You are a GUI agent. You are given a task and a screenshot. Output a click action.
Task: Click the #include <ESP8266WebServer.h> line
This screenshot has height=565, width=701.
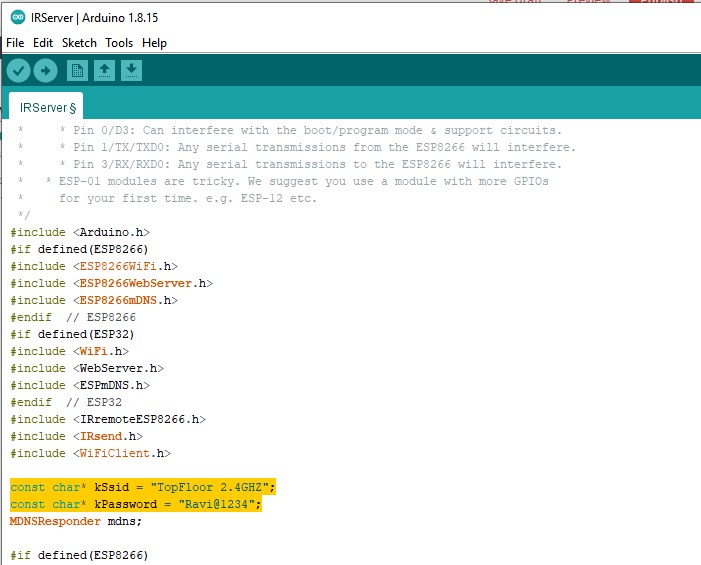coord(111,283)
